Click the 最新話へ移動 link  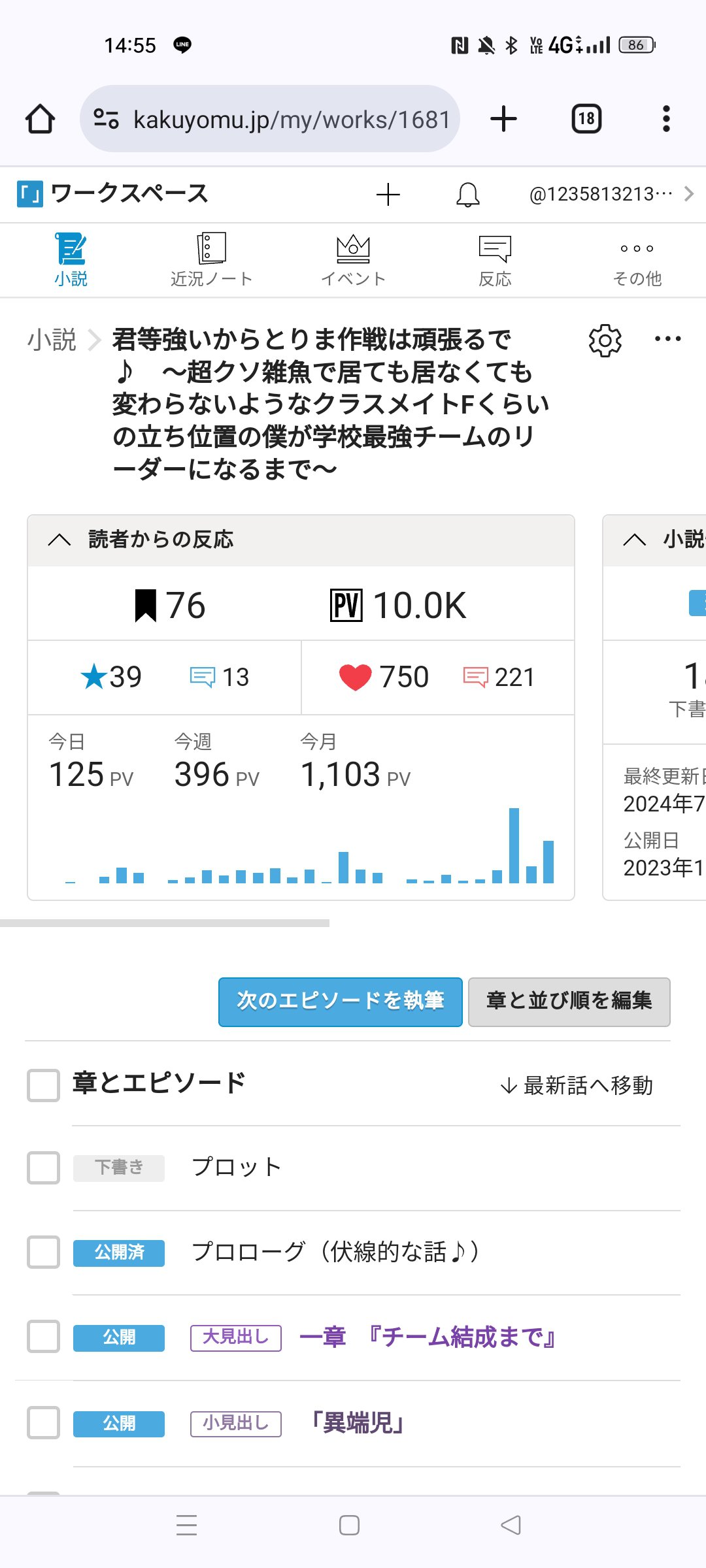[577, 1085]
